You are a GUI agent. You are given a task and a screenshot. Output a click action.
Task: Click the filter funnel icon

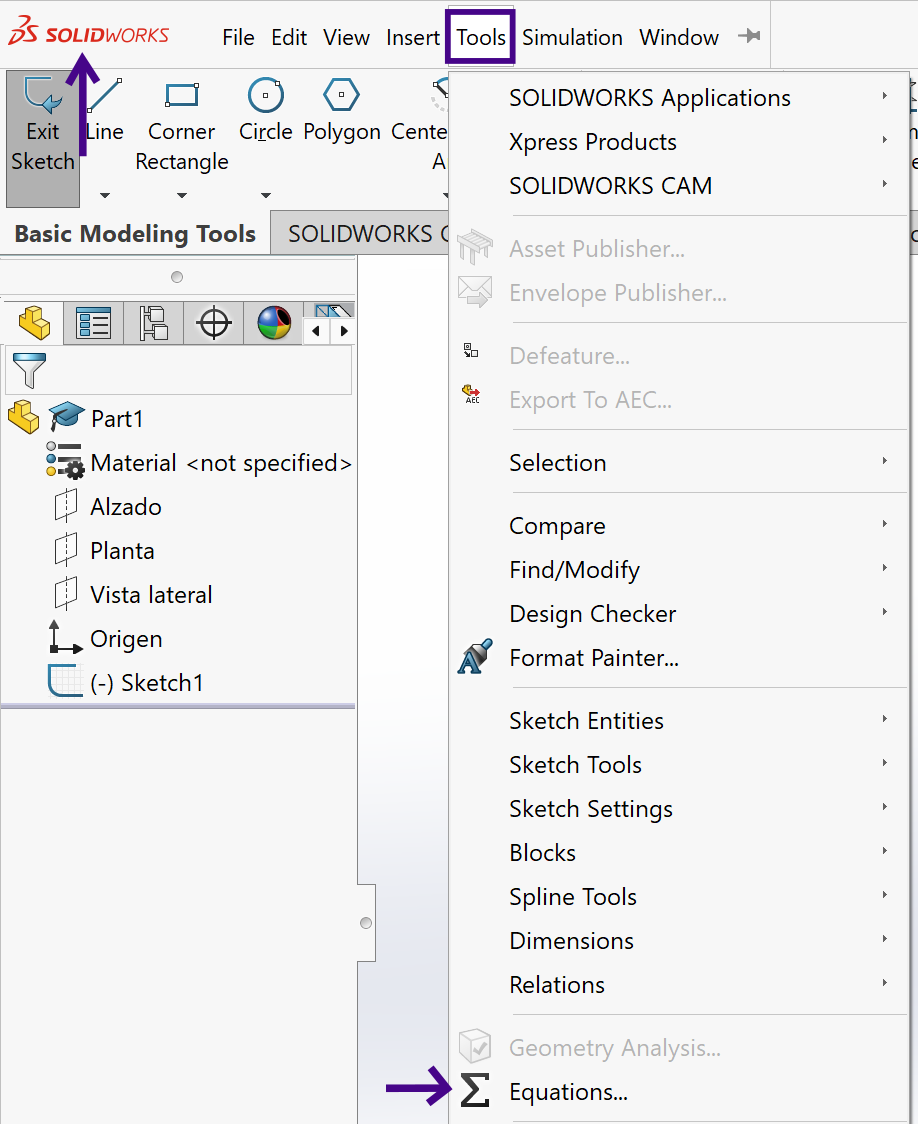[x=29, y=370]
